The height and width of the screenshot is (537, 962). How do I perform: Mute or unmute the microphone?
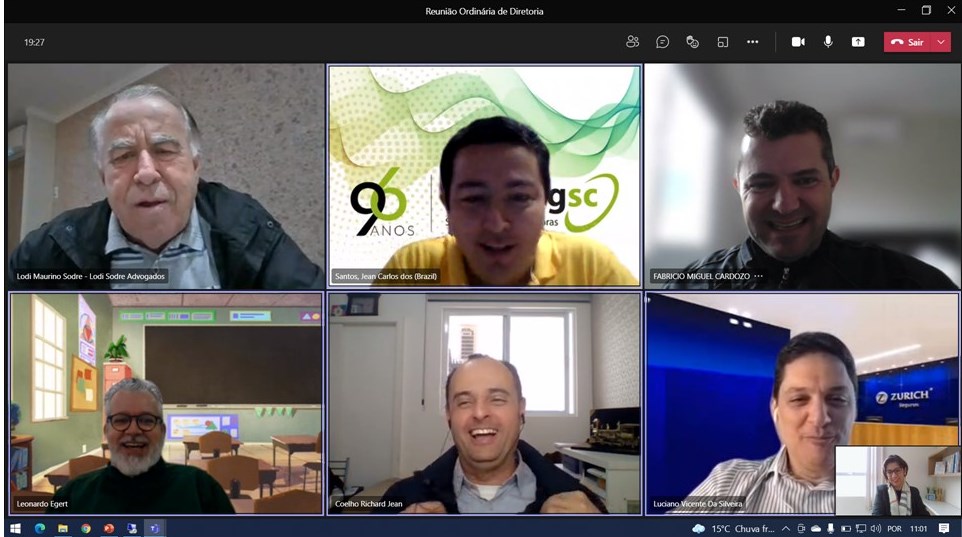point(828,42)
